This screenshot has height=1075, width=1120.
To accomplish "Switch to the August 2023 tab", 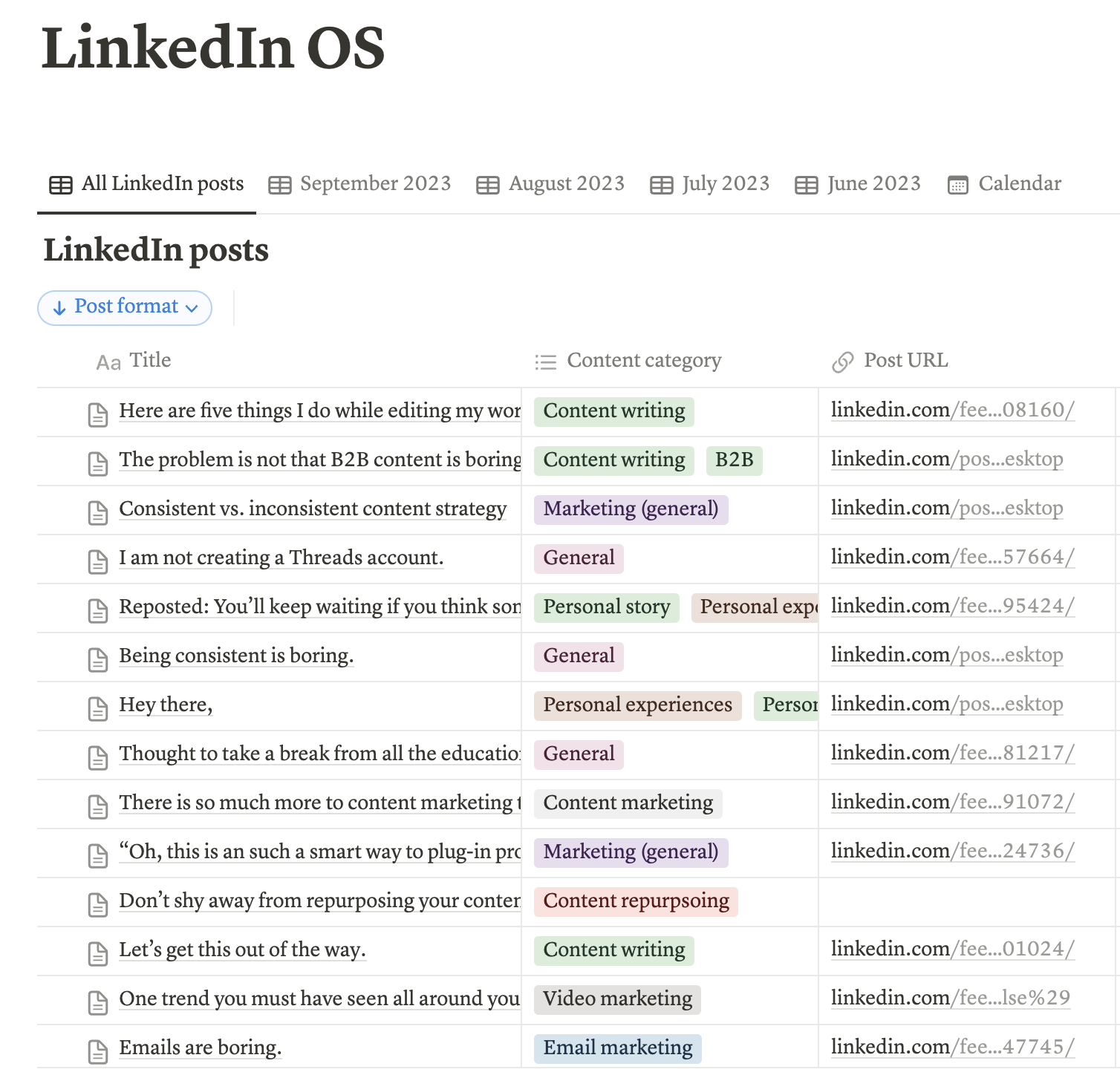I will [550, 184].
